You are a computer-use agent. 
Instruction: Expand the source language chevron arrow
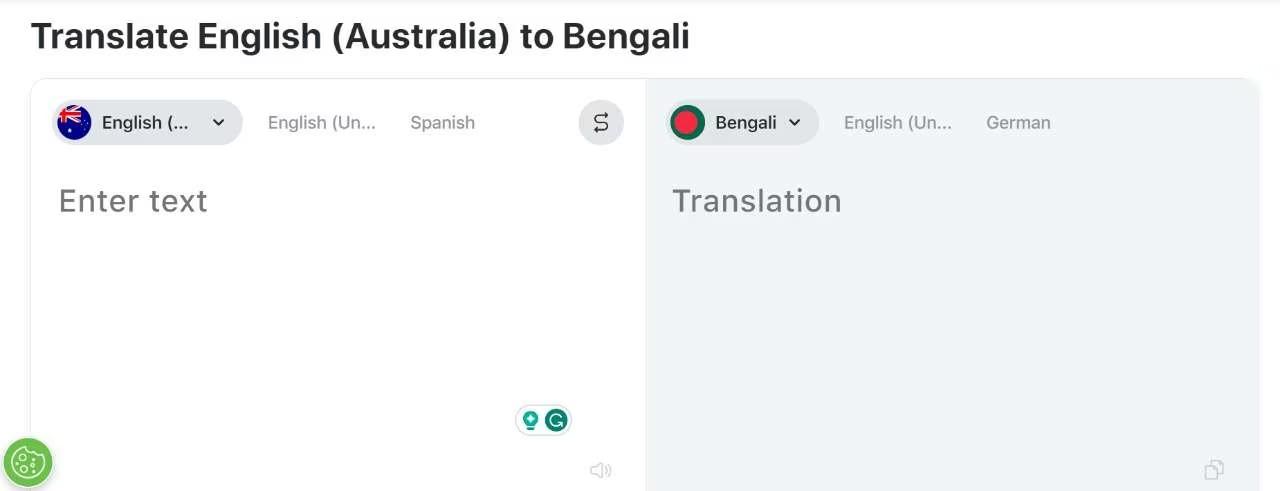(x=219, y=123)
